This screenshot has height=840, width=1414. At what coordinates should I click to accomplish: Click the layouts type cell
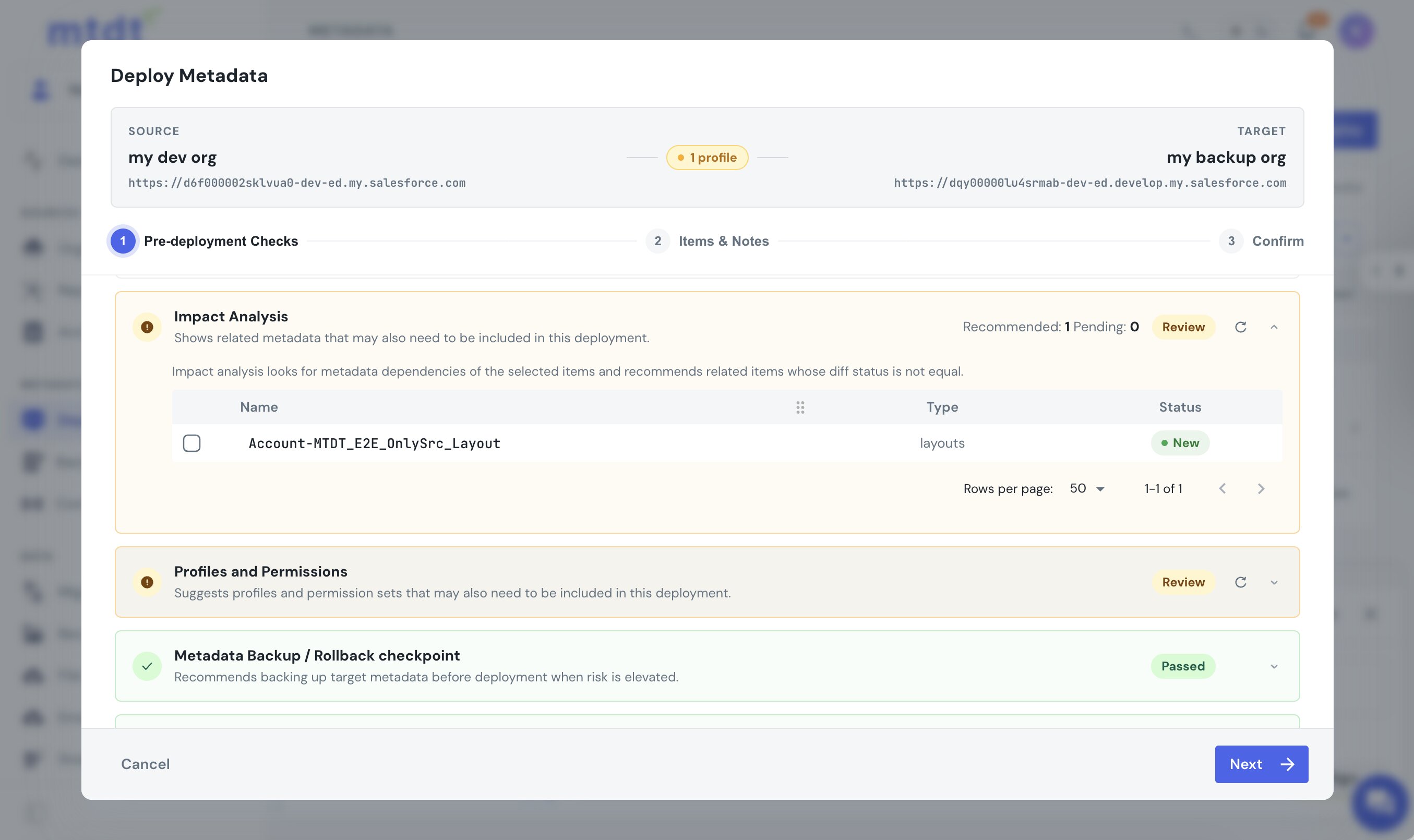click(x=942, y=442)
